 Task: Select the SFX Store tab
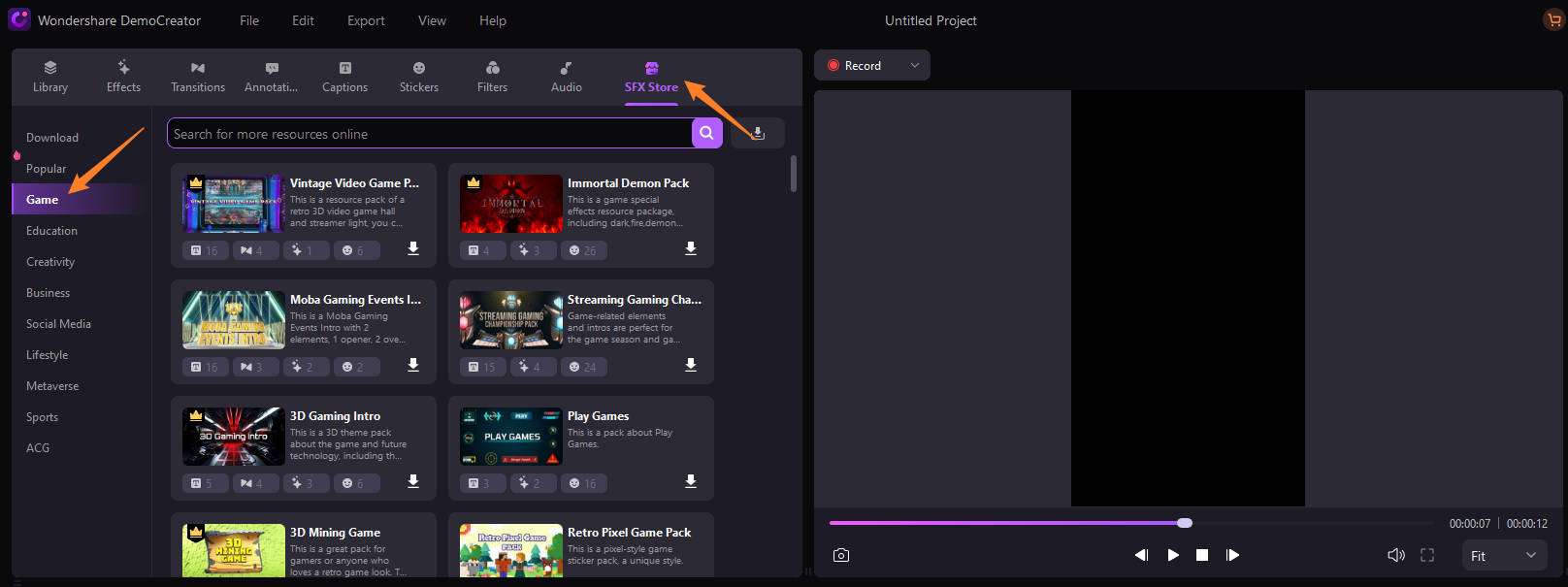651,77
